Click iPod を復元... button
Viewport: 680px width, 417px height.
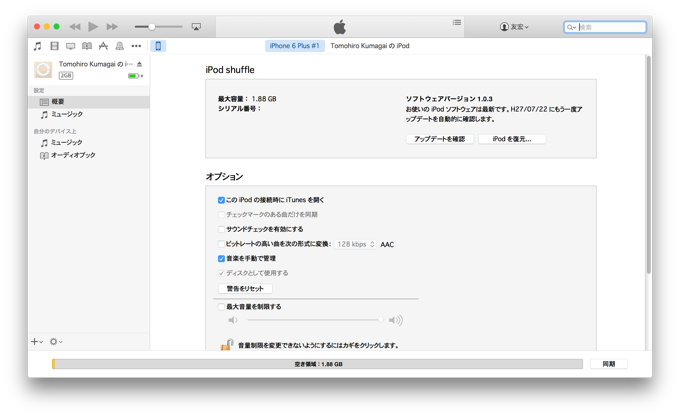coord(512,139)
